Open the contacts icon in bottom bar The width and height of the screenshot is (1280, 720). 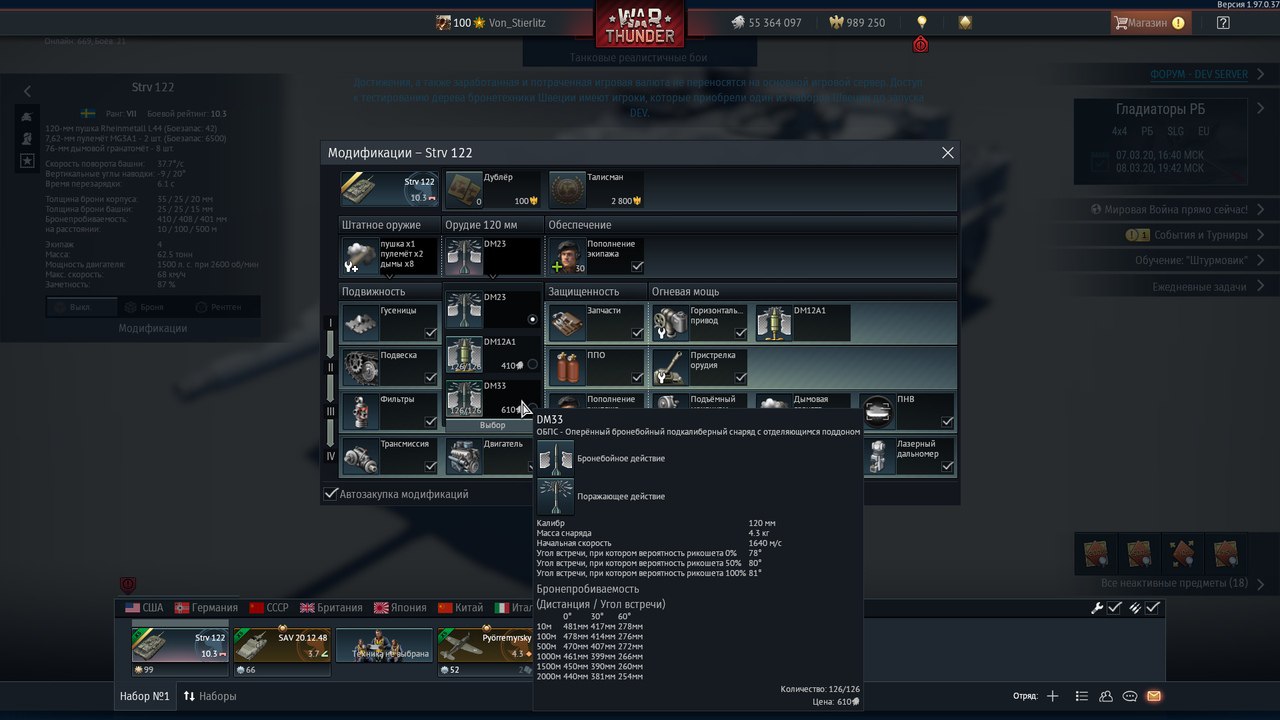tap(1106, 696)
